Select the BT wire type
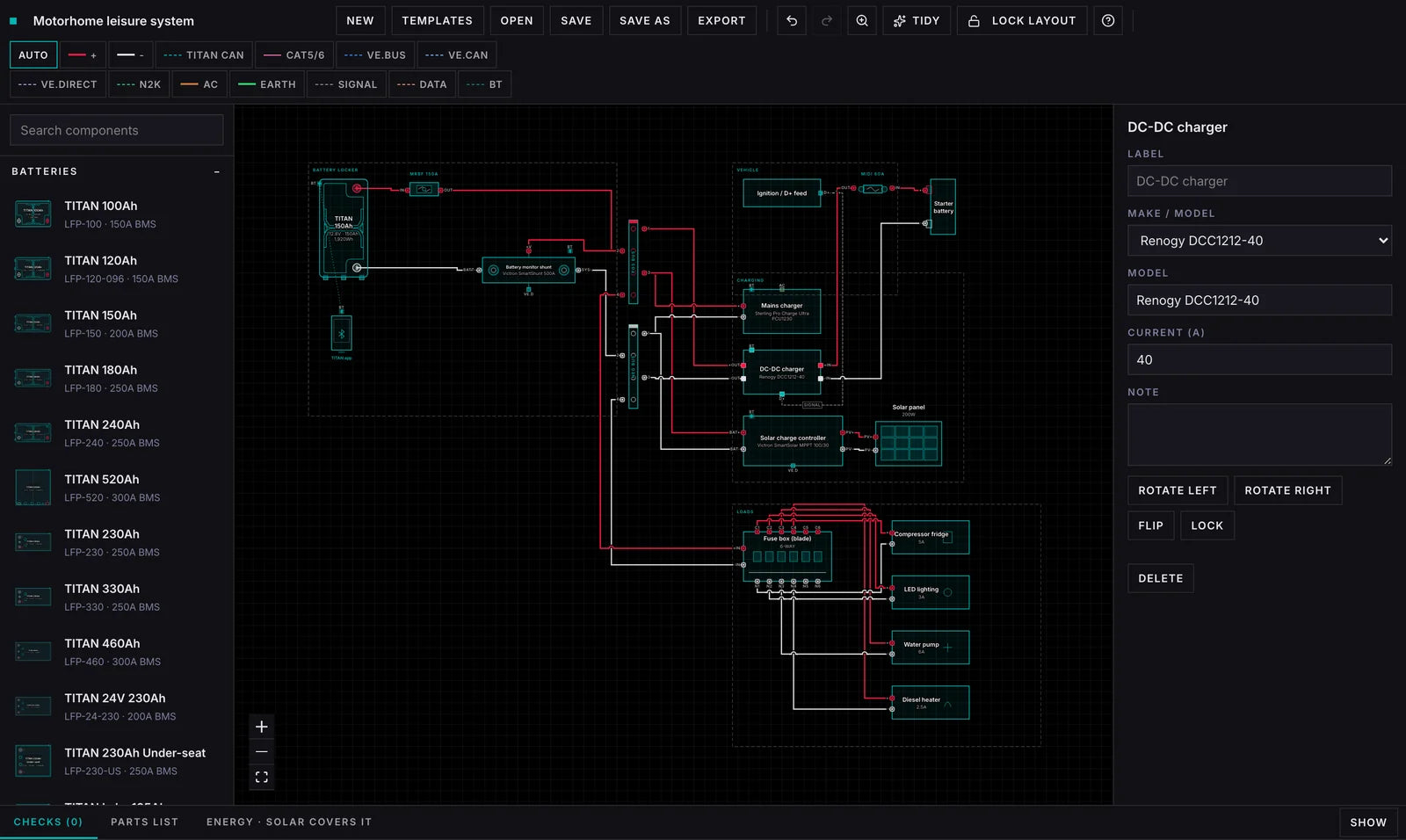This screenshot has width=1406, height=840. point(485,84)
